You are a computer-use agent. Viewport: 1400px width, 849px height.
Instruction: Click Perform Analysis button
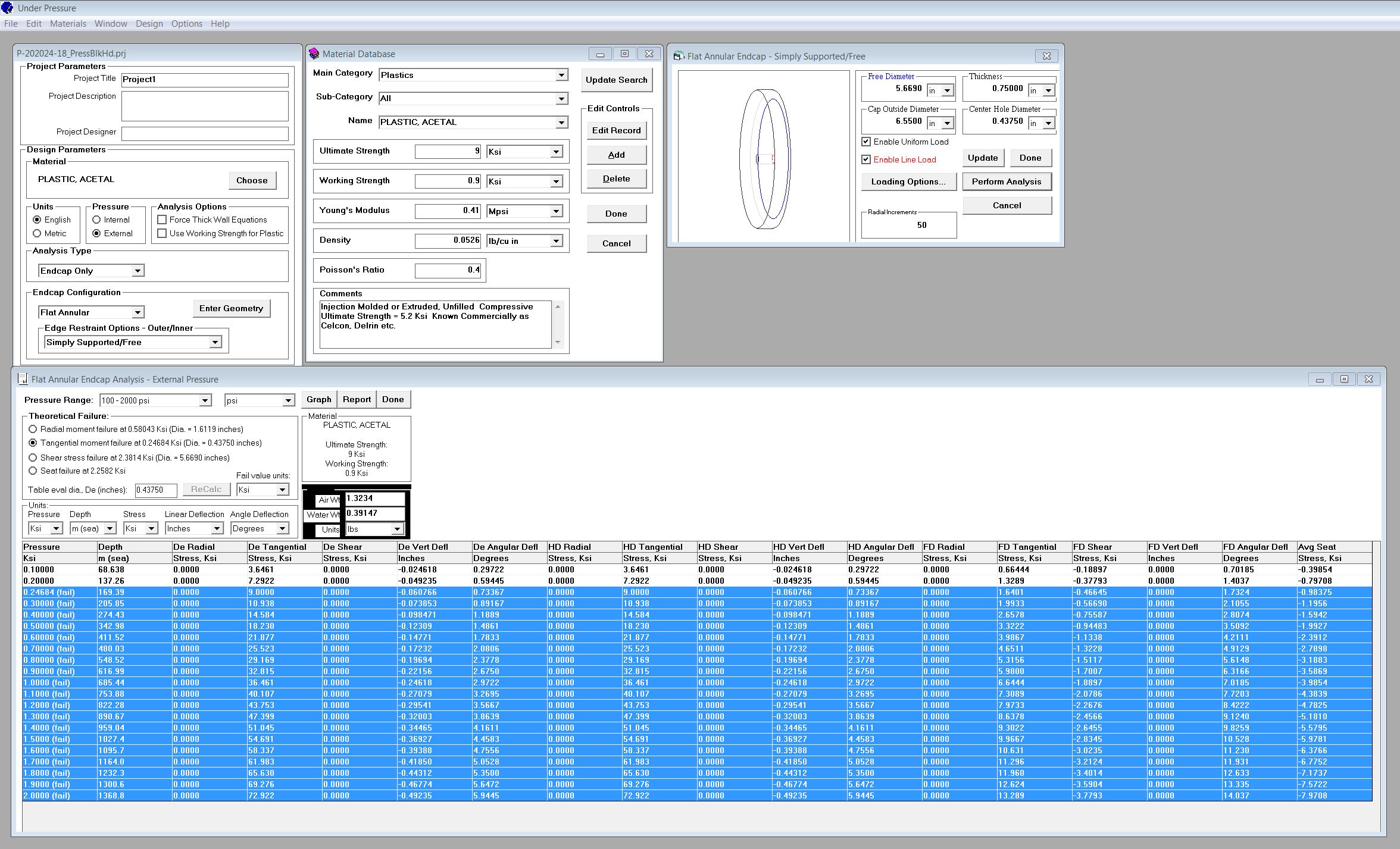tap(1007, 181)
